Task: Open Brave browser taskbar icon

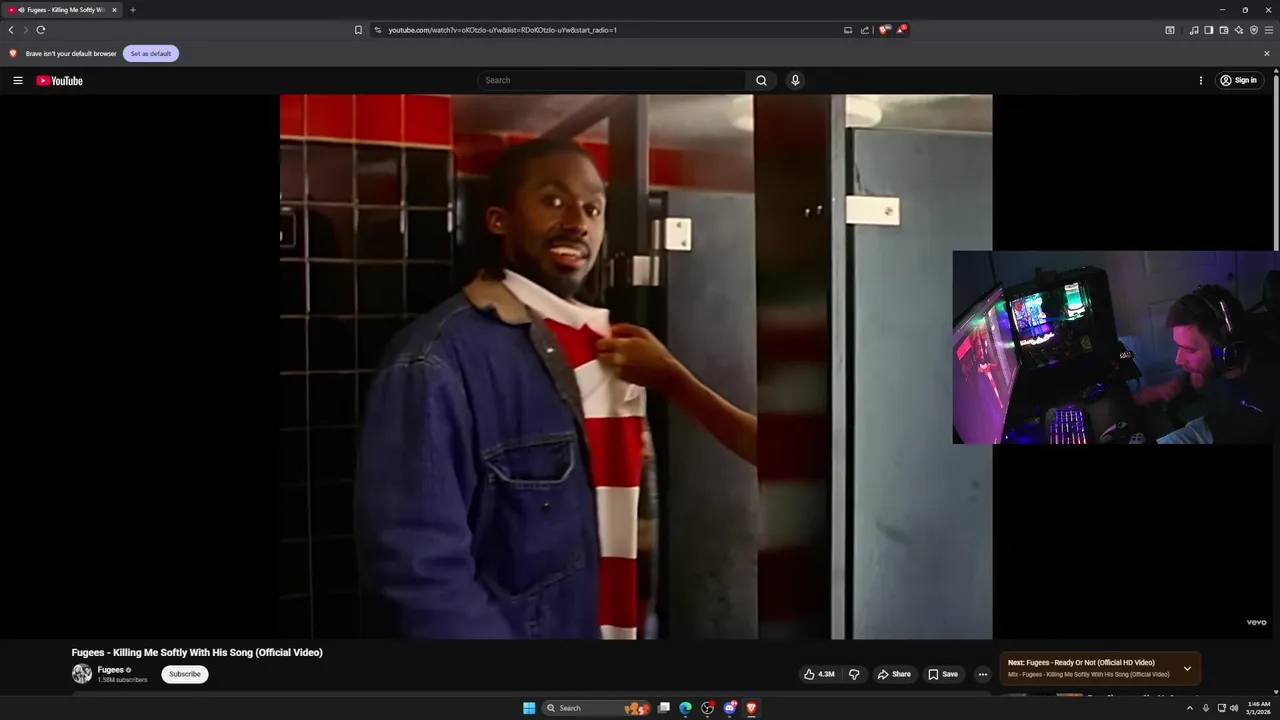Action: (x=751, y=708)
